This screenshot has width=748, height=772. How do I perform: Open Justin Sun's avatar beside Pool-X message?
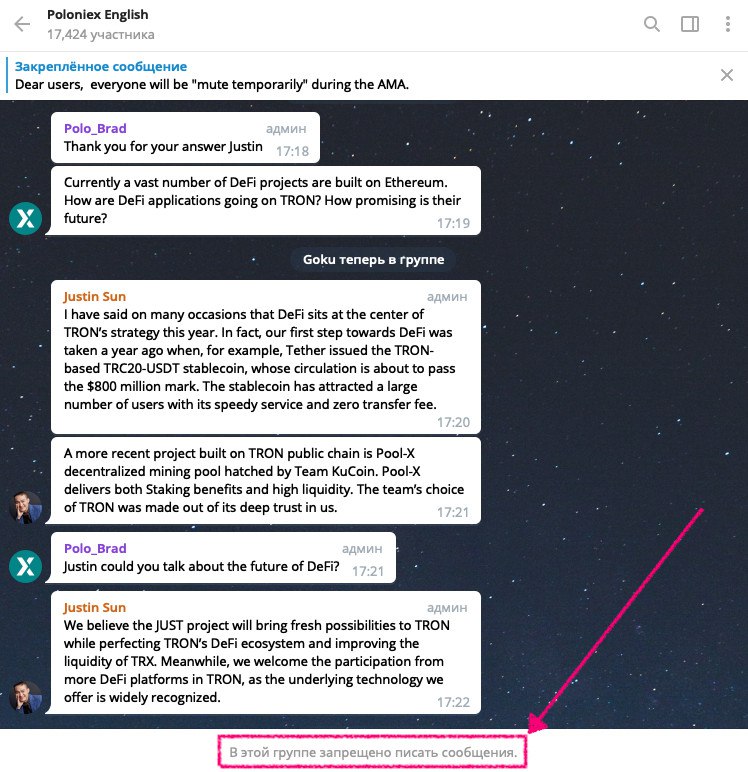pyautogui.click(x=26, y=507)
